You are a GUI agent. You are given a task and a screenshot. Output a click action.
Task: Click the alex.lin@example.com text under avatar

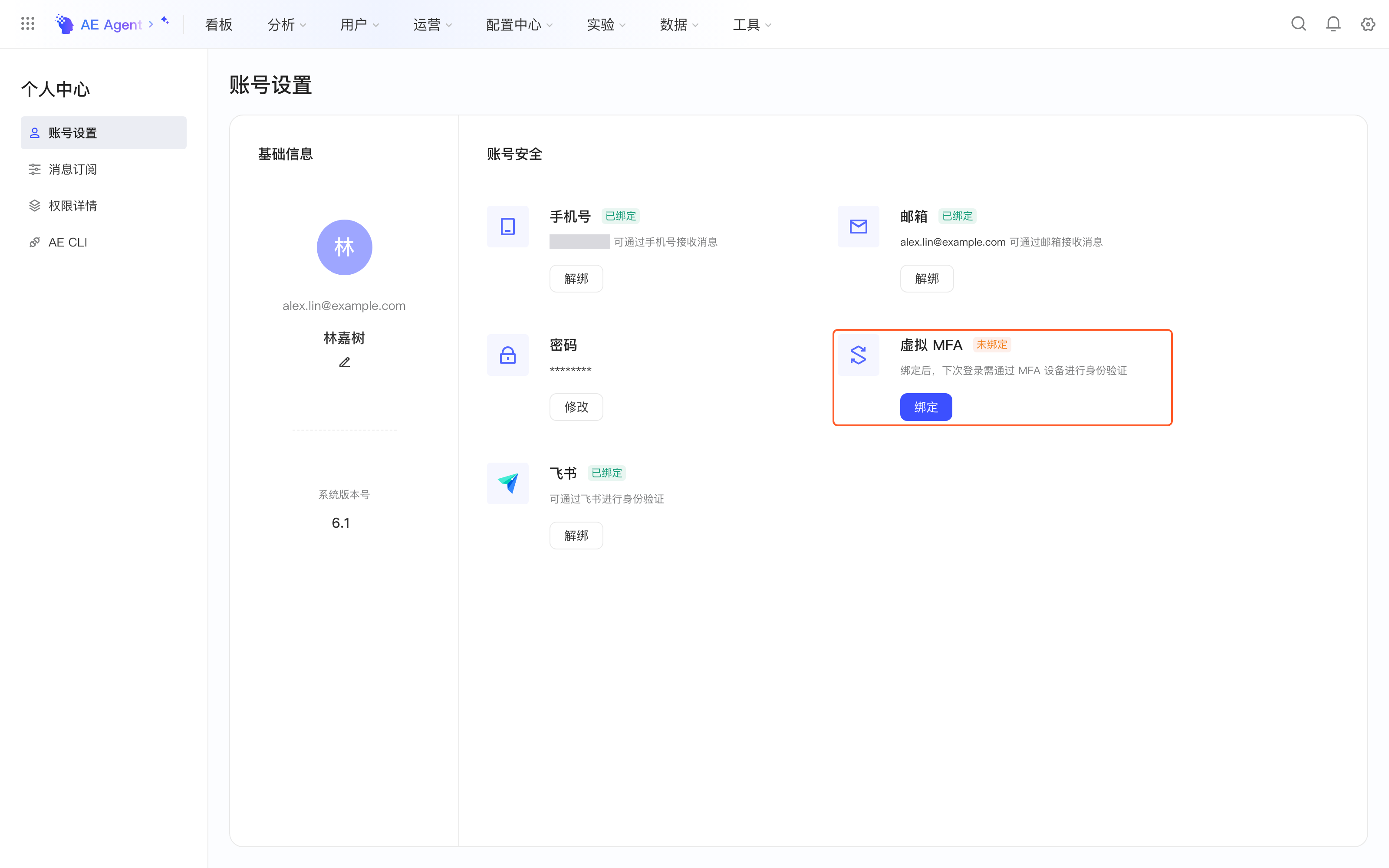(344, 306)
